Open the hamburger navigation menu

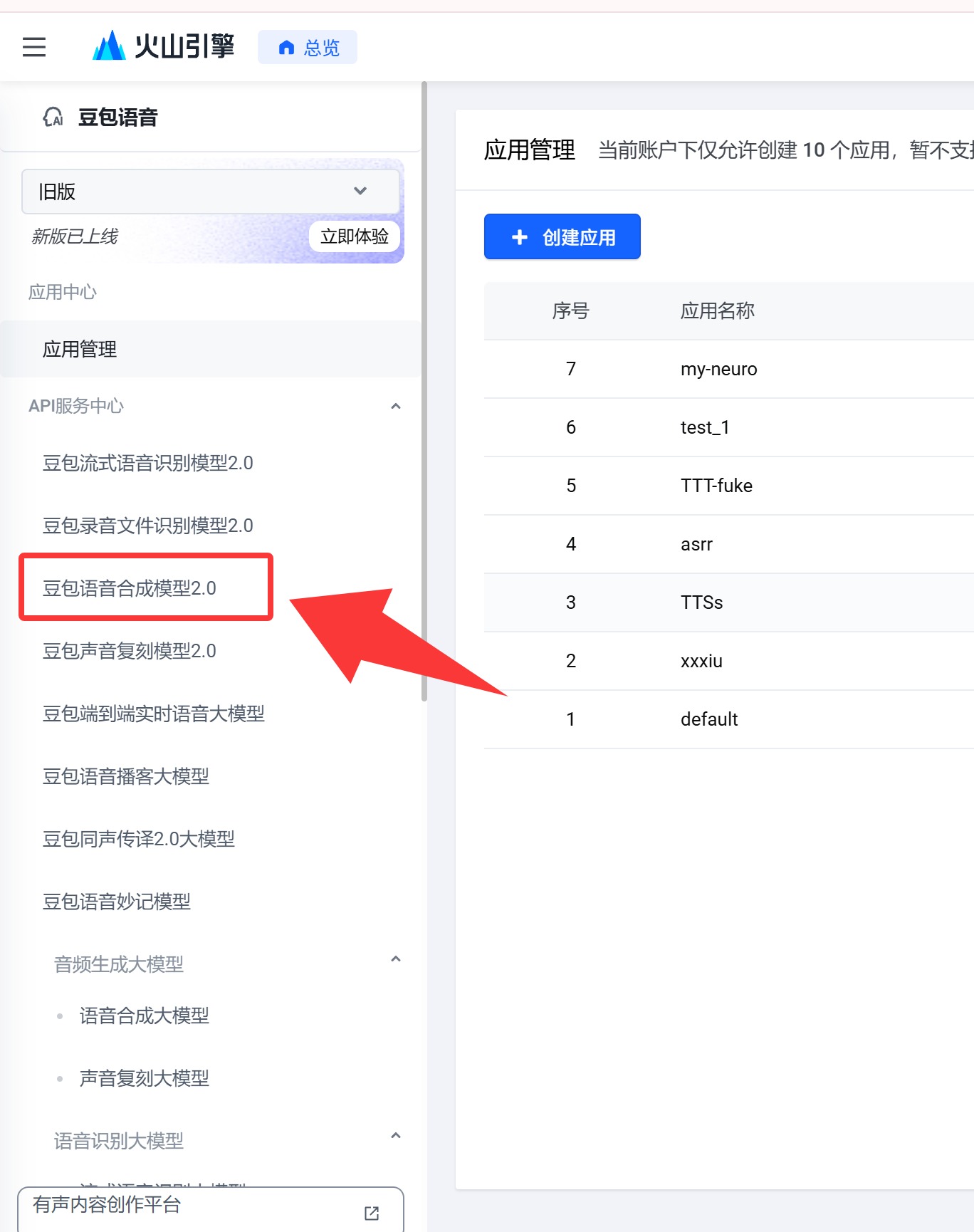pyautogui.click(x=34, y=47)
